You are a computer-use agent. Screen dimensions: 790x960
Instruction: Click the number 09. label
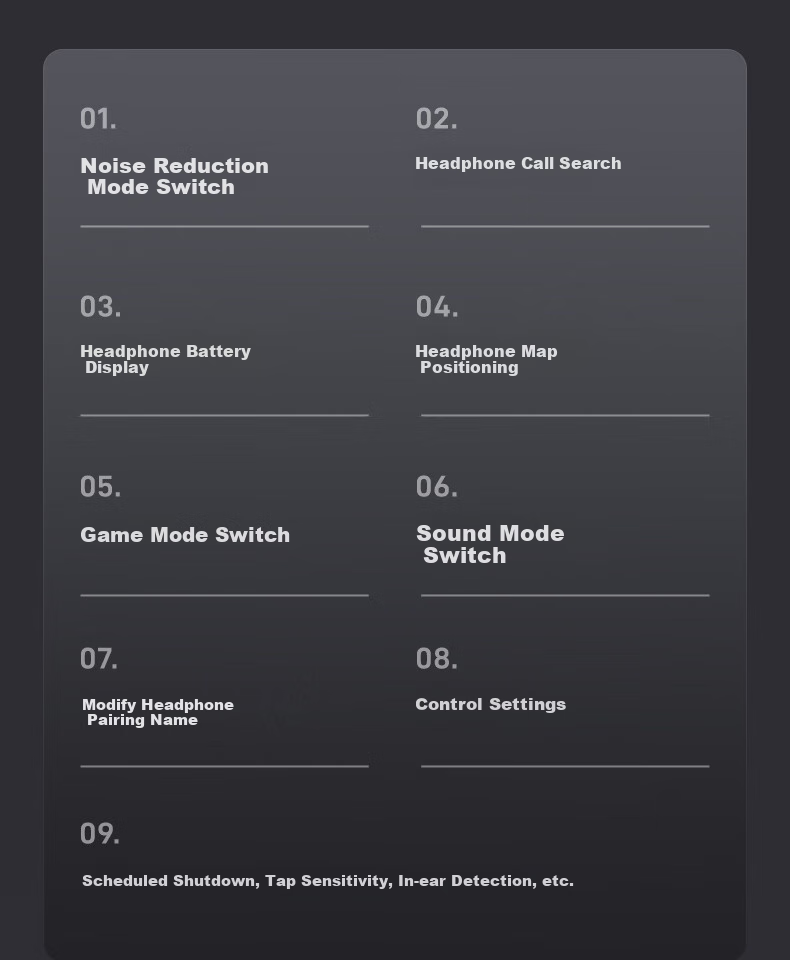(x=100, y=834)
